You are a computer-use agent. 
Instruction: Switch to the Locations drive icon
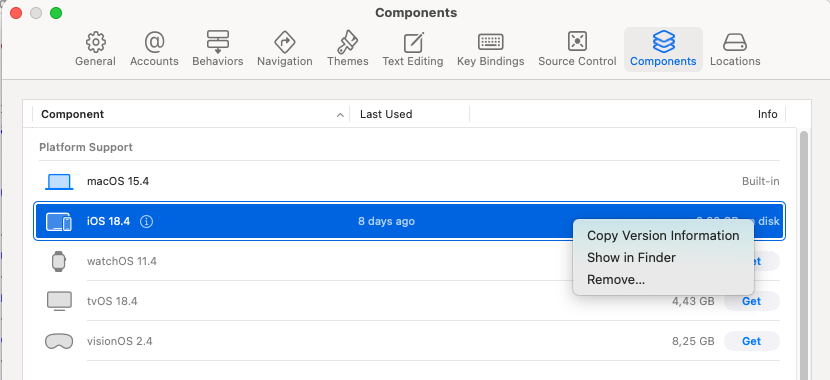pos(735,42)
